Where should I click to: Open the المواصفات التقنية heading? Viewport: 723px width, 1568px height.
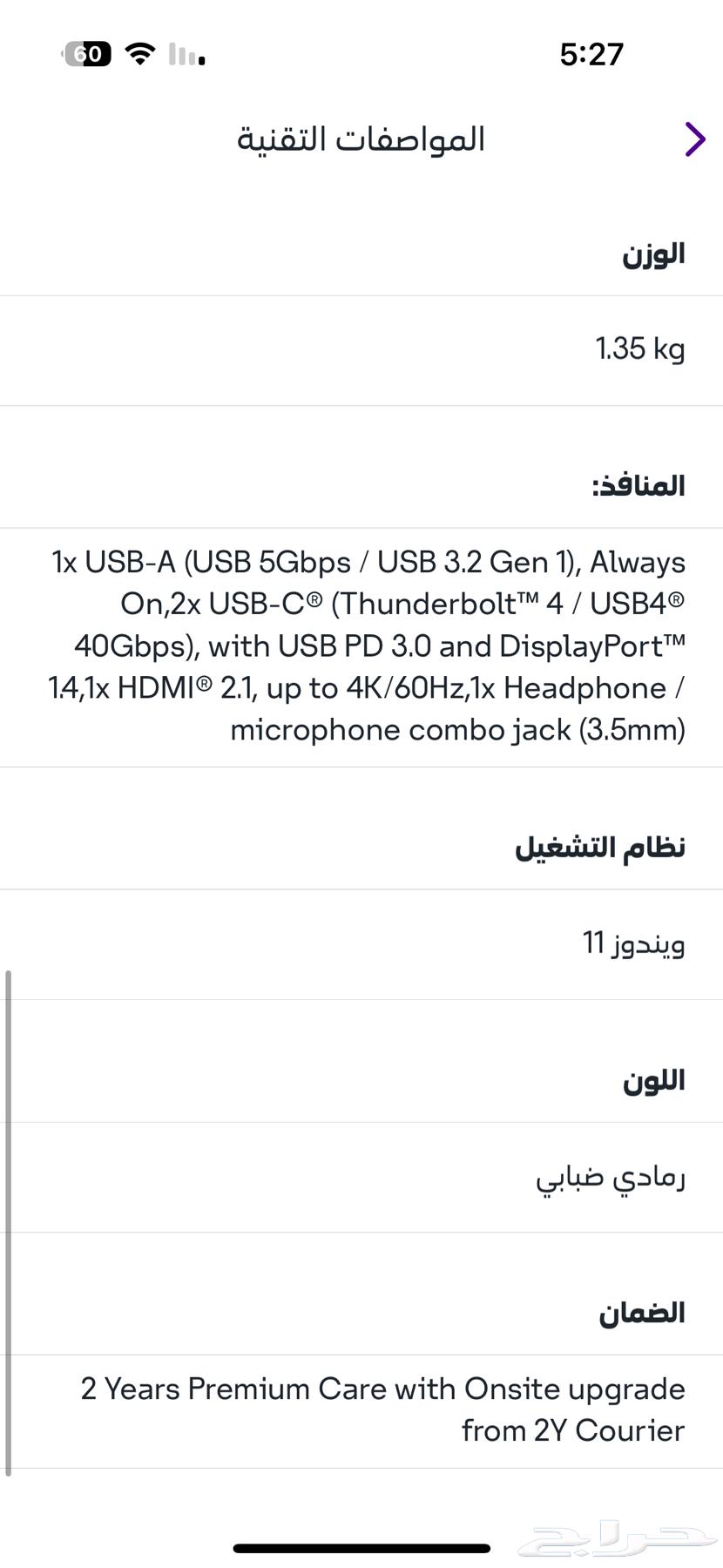362,139
